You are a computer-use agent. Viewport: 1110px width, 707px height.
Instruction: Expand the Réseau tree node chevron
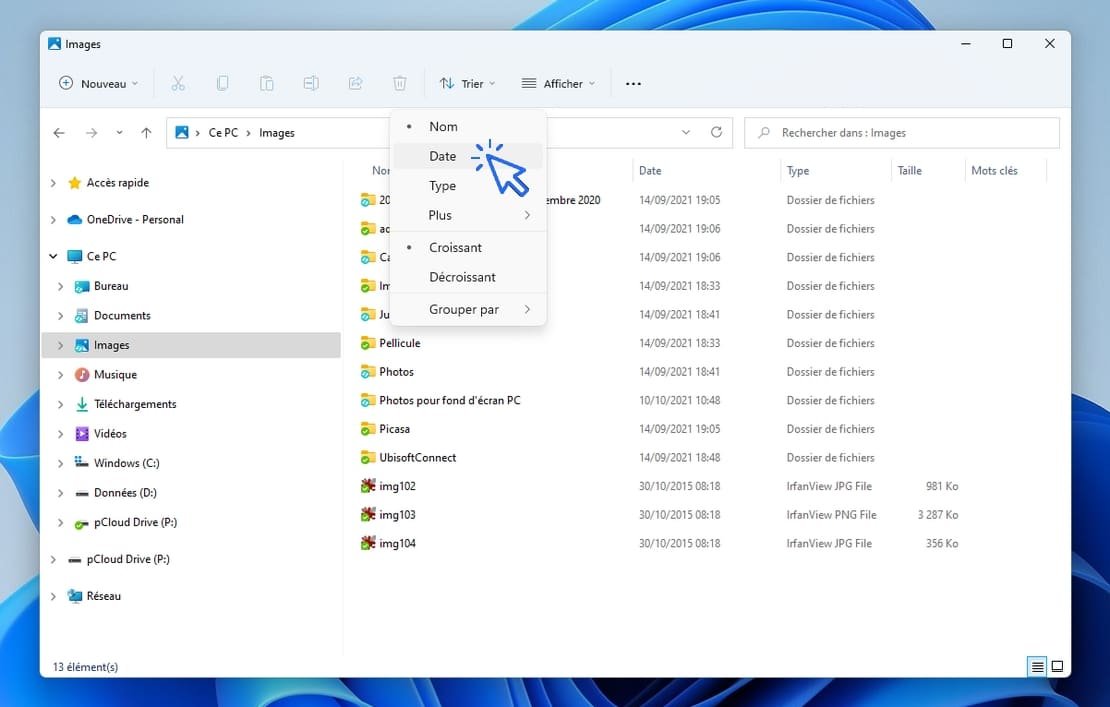[53, 596]
